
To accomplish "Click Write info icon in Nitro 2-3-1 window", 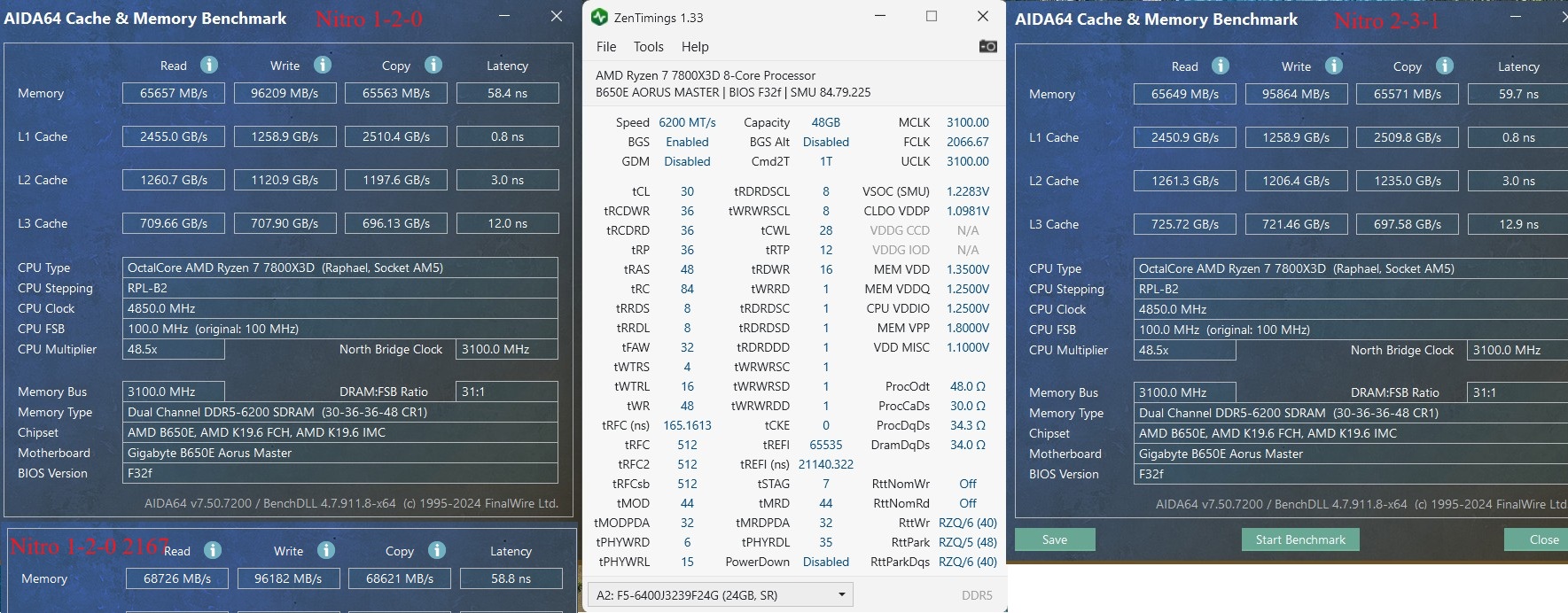I will click(1334, 66).
